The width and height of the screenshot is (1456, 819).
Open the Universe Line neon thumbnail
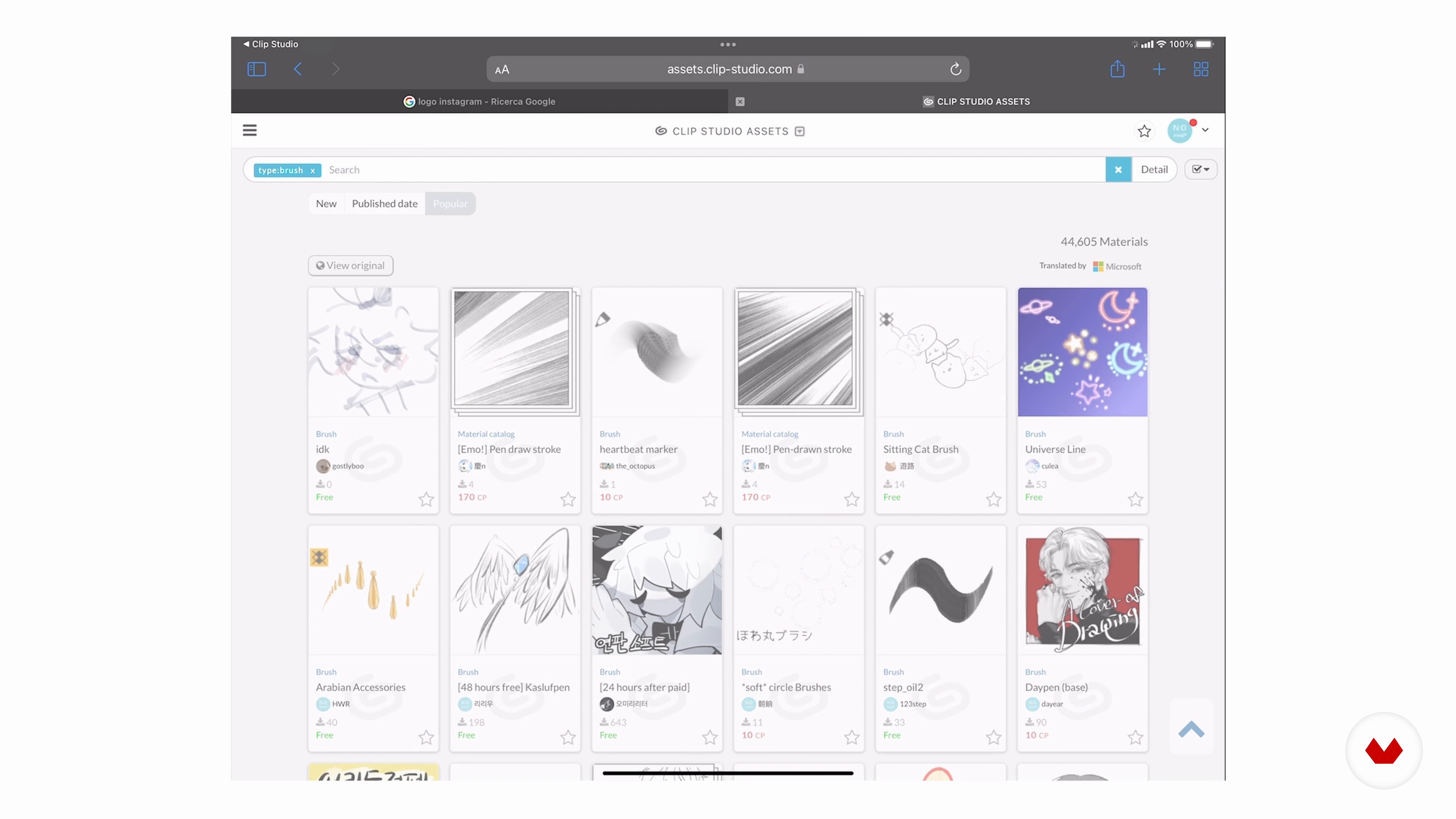(1083, 352)
